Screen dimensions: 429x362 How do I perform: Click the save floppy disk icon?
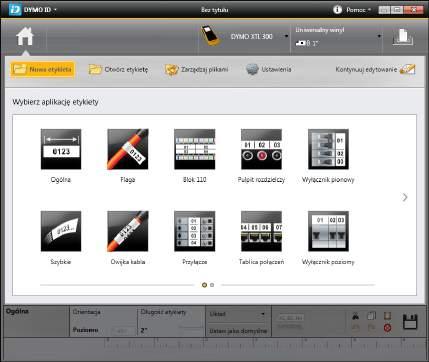pos(410,322)
